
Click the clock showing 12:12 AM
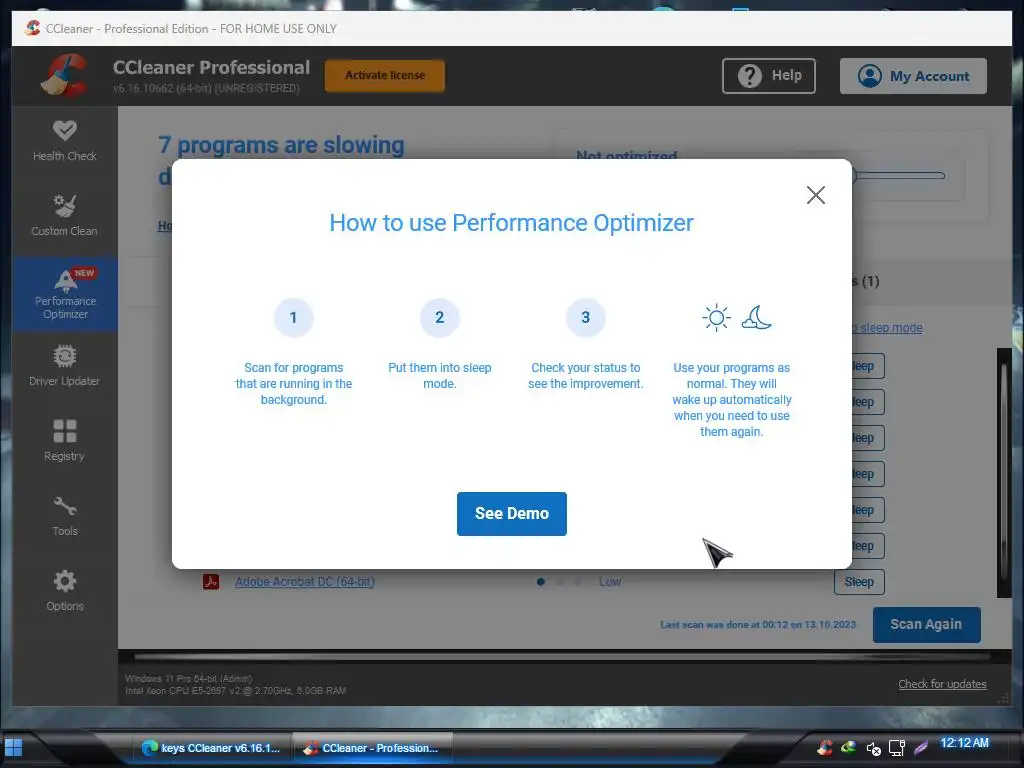point(964,743)
